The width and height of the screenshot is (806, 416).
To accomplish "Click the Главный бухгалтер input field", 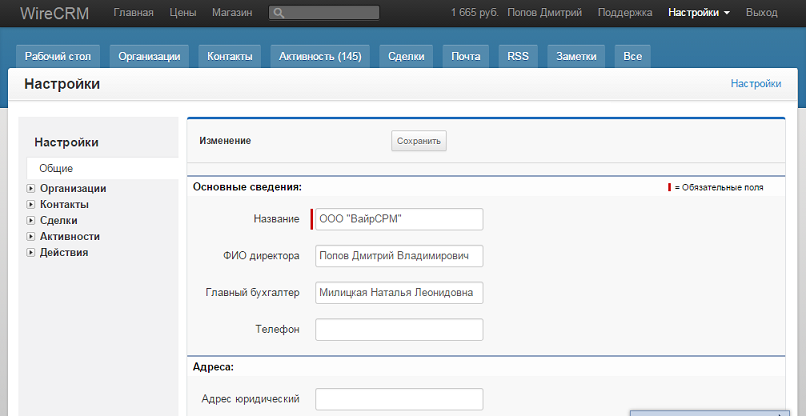I will (x=399, y=293).
